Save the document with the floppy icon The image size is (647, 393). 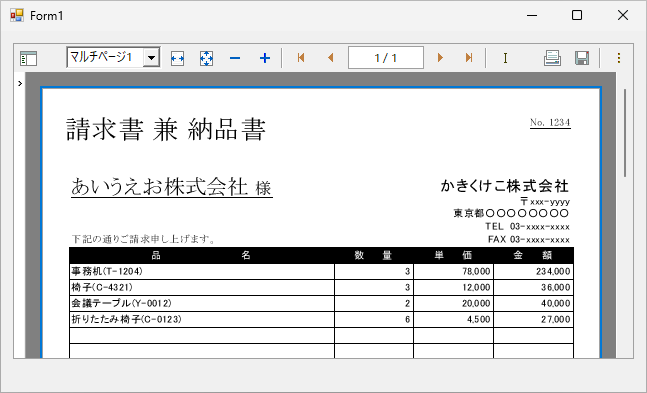coord(582,58)
